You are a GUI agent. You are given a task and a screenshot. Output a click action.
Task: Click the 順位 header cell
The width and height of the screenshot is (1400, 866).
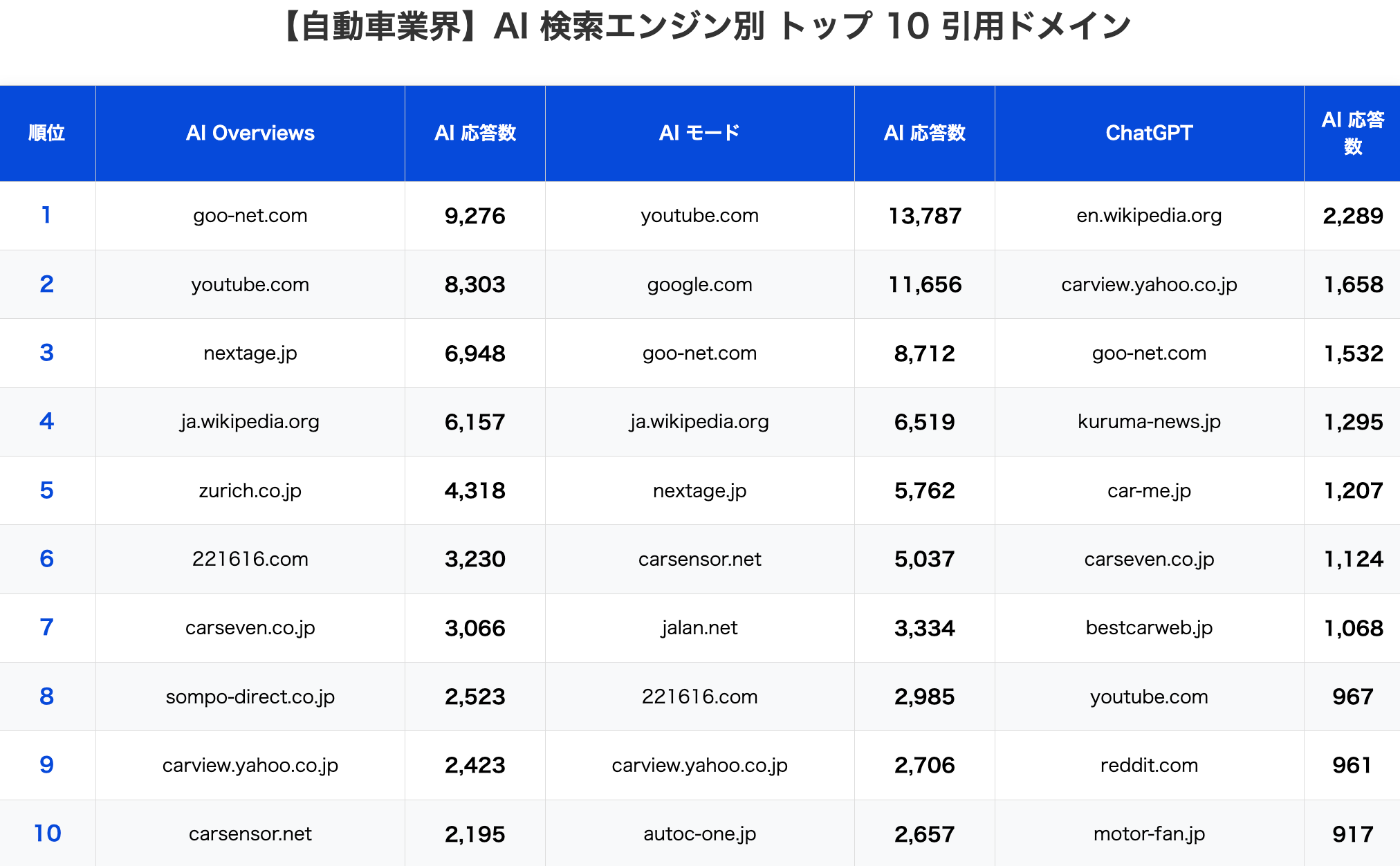click(47, 133)
